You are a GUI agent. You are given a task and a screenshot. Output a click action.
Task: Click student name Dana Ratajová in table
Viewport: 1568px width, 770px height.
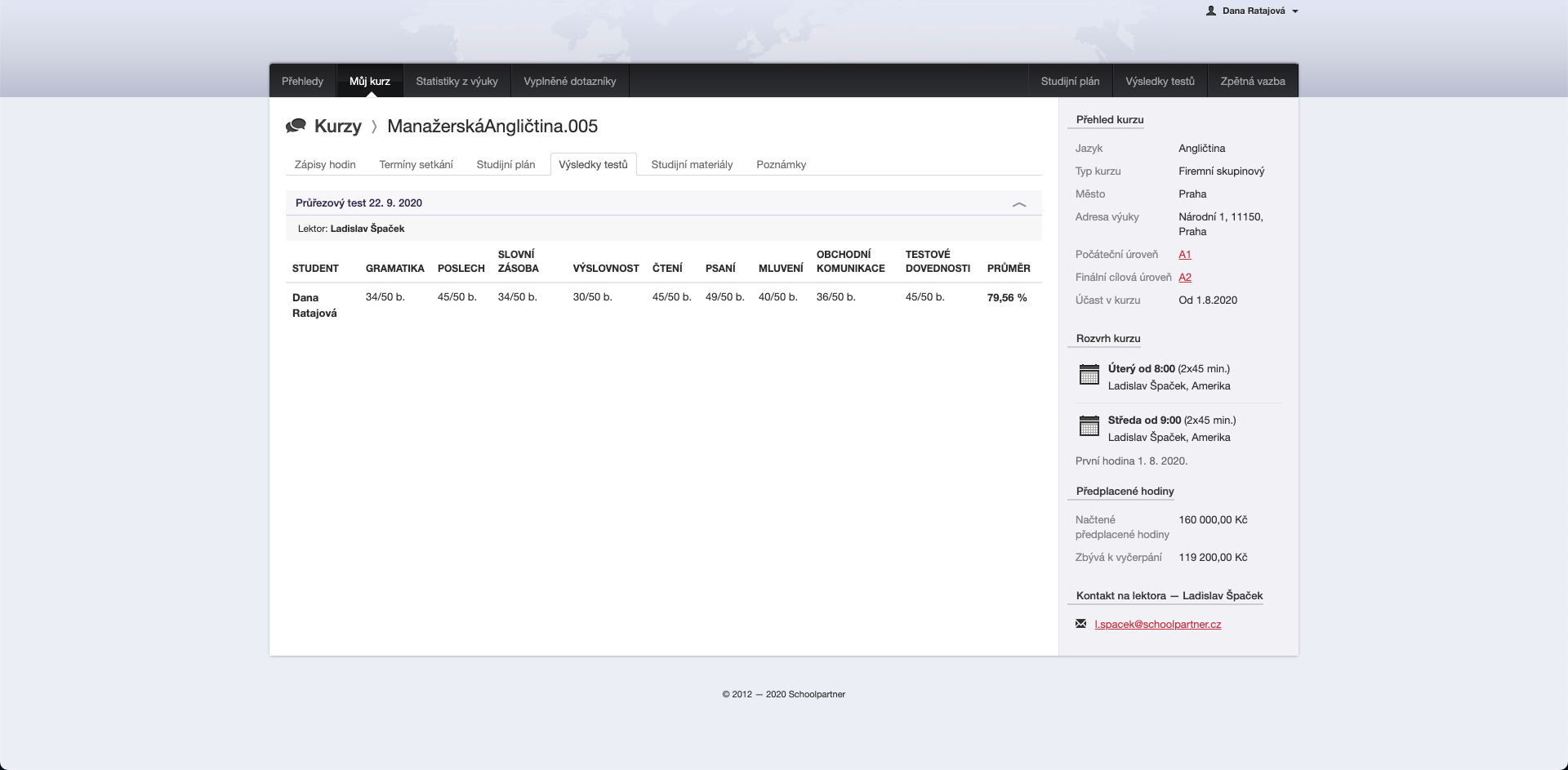coord(314,305)
